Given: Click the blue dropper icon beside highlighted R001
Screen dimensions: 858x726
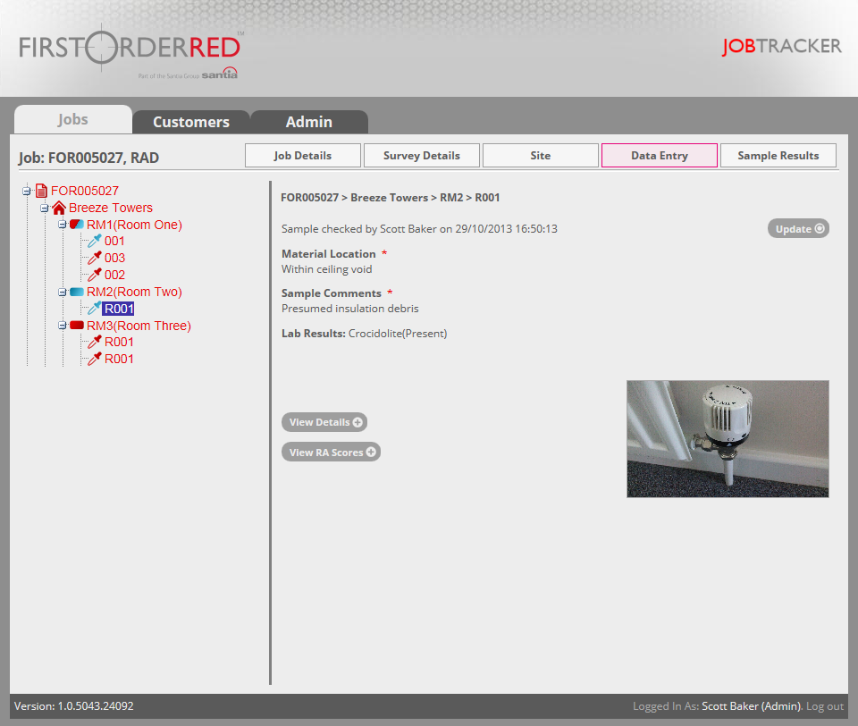Looking at the screenshot, I should coord(94,309).
